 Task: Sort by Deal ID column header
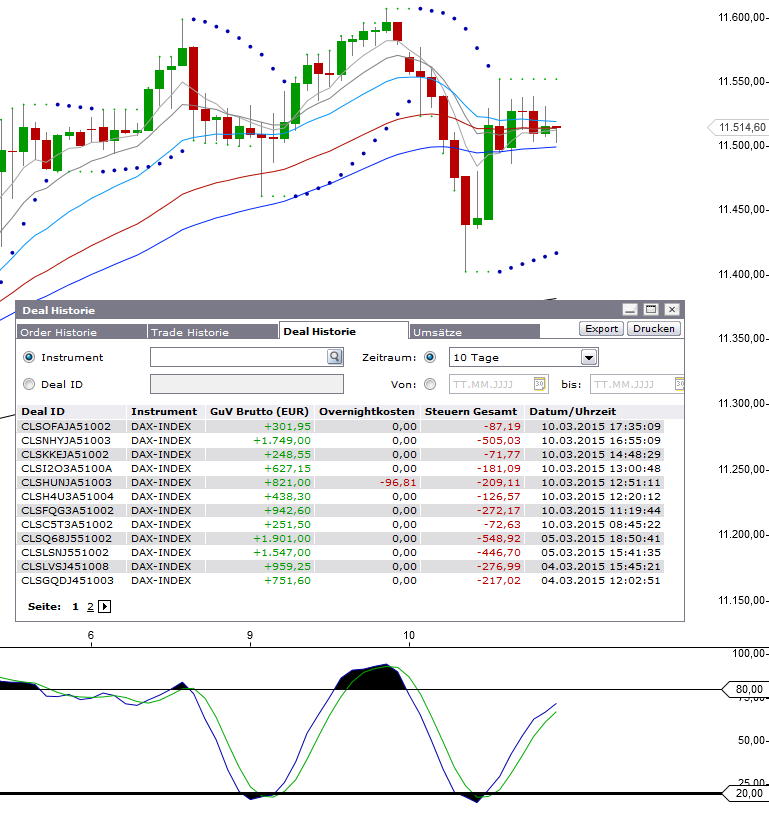click(x=43, y=412)
